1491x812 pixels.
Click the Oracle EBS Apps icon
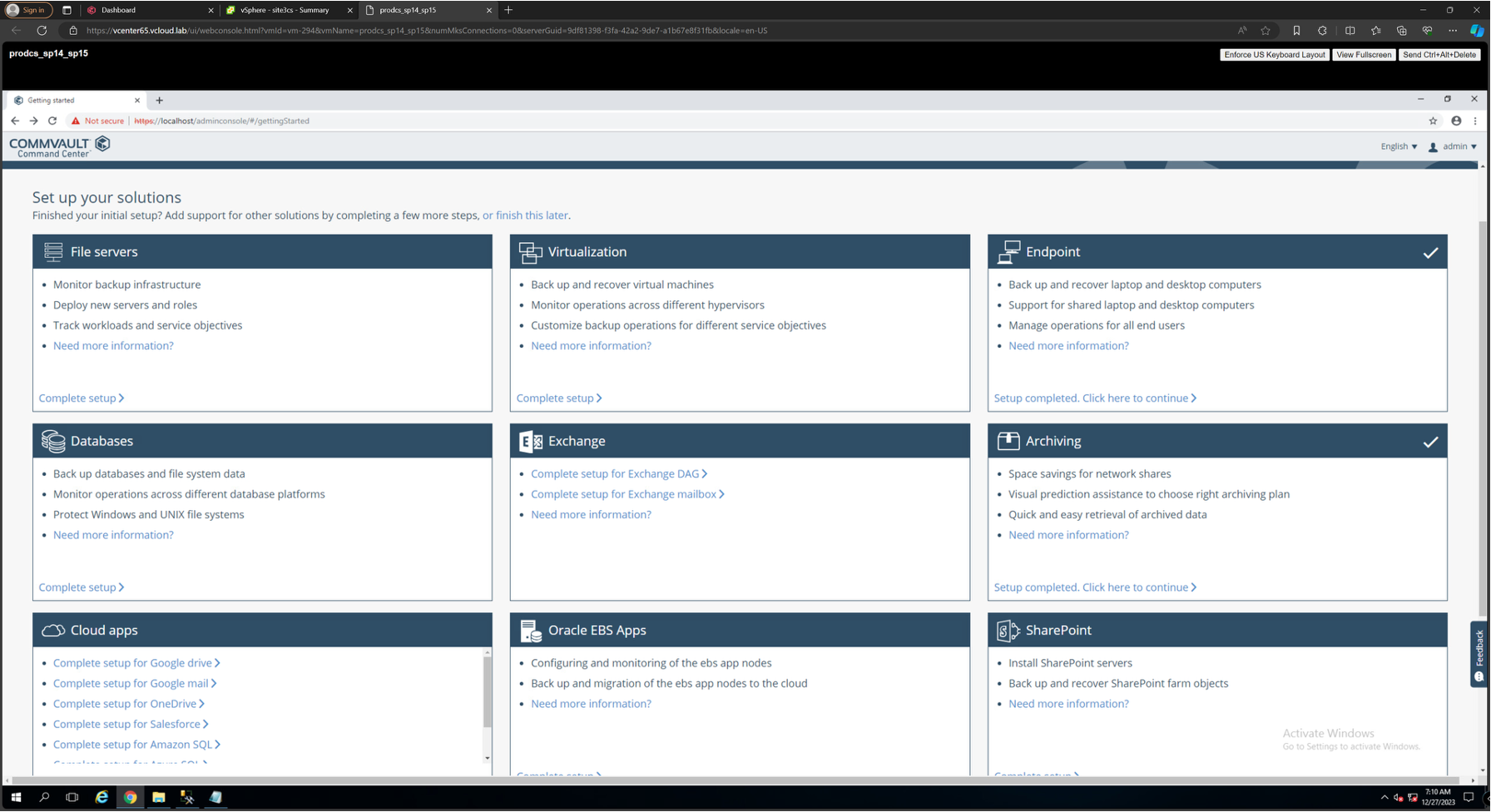click(530, 631)
